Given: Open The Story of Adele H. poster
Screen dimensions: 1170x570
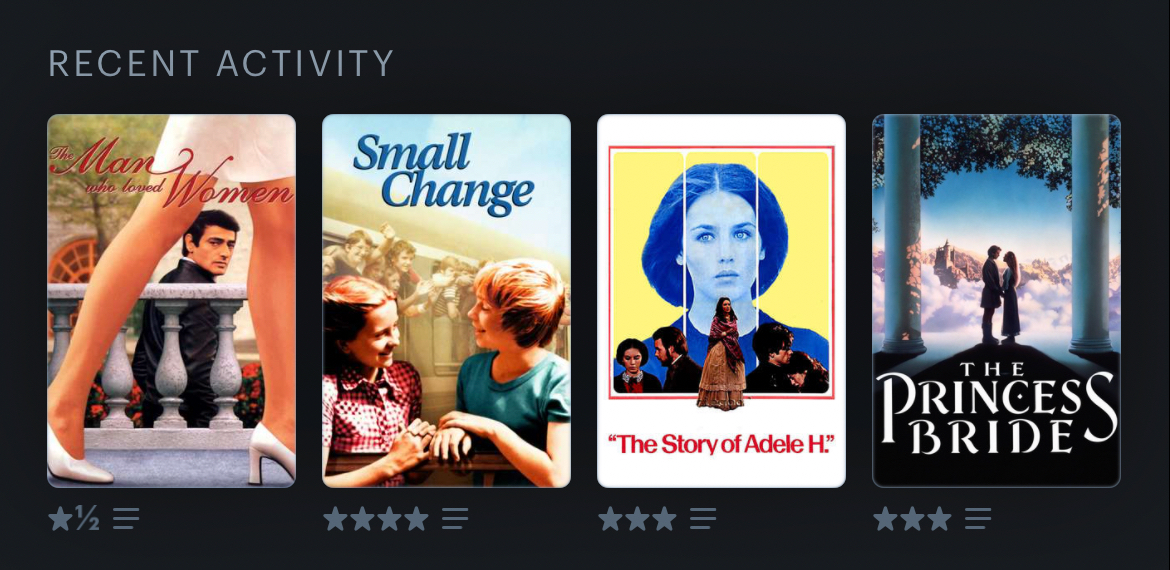Looking at the screenshot, I should pos(722,301).
